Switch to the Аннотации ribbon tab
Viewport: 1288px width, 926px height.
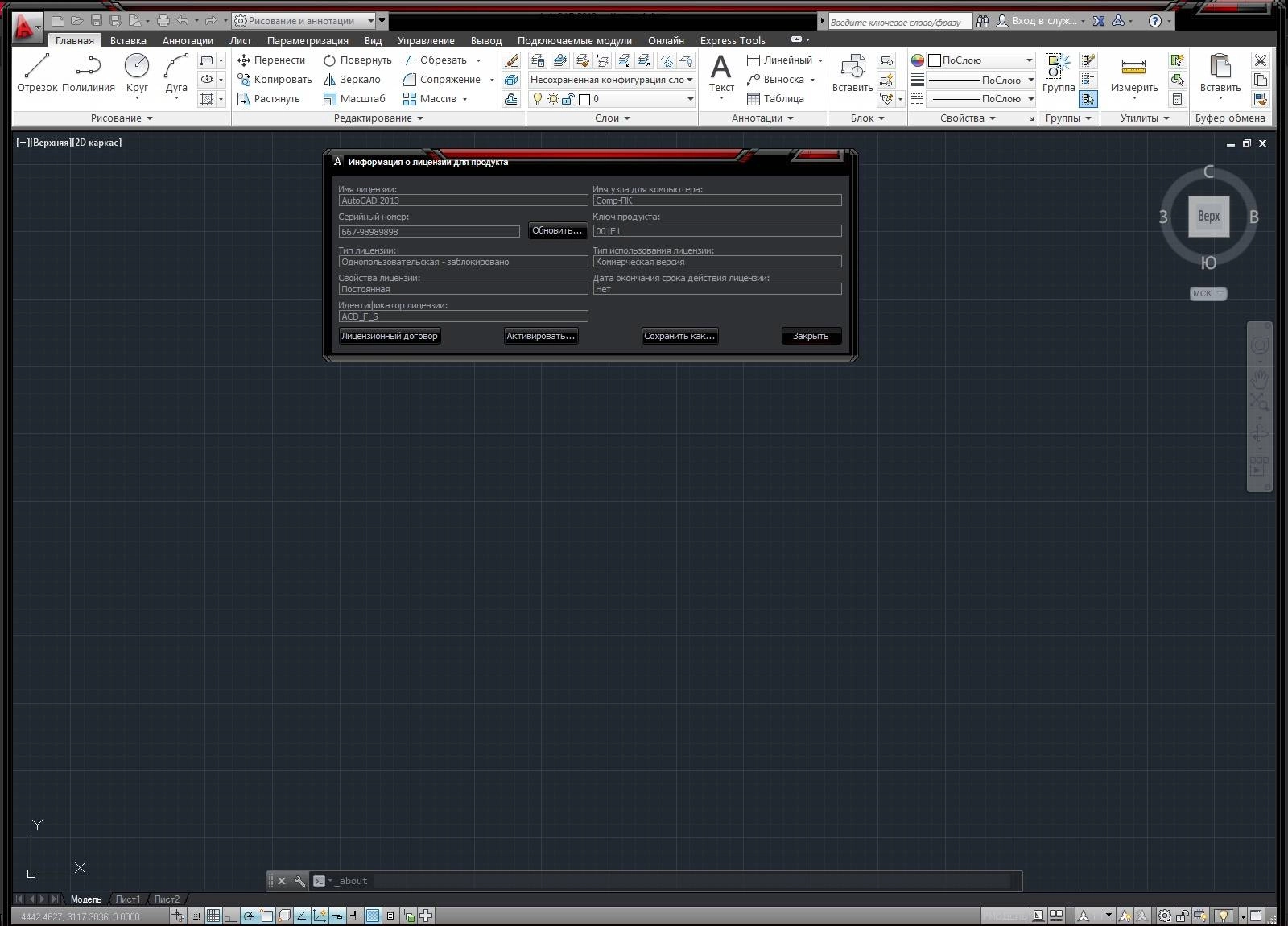pyautogui.click(x=188, y=40)
